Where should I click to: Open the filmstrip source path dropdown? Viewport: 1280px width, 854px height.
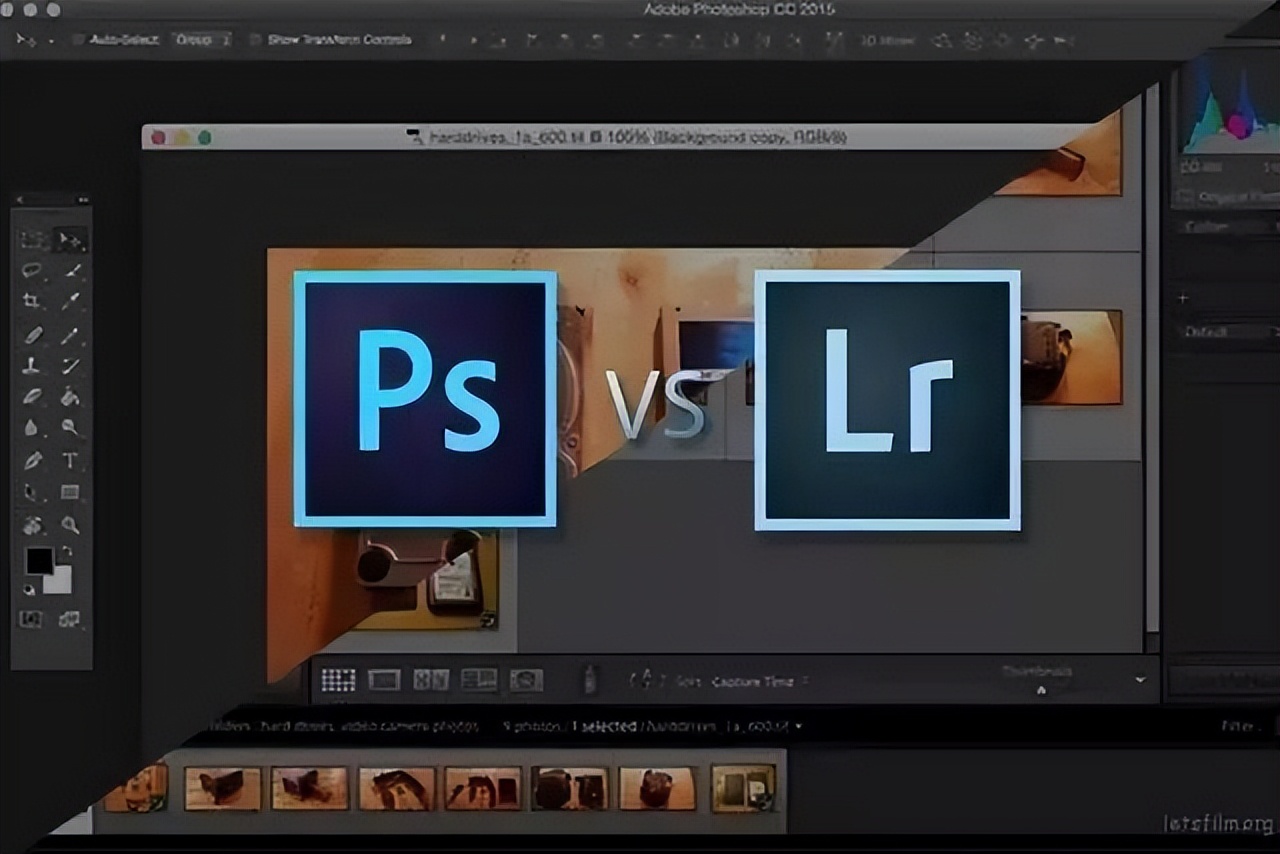coord(798,726)
